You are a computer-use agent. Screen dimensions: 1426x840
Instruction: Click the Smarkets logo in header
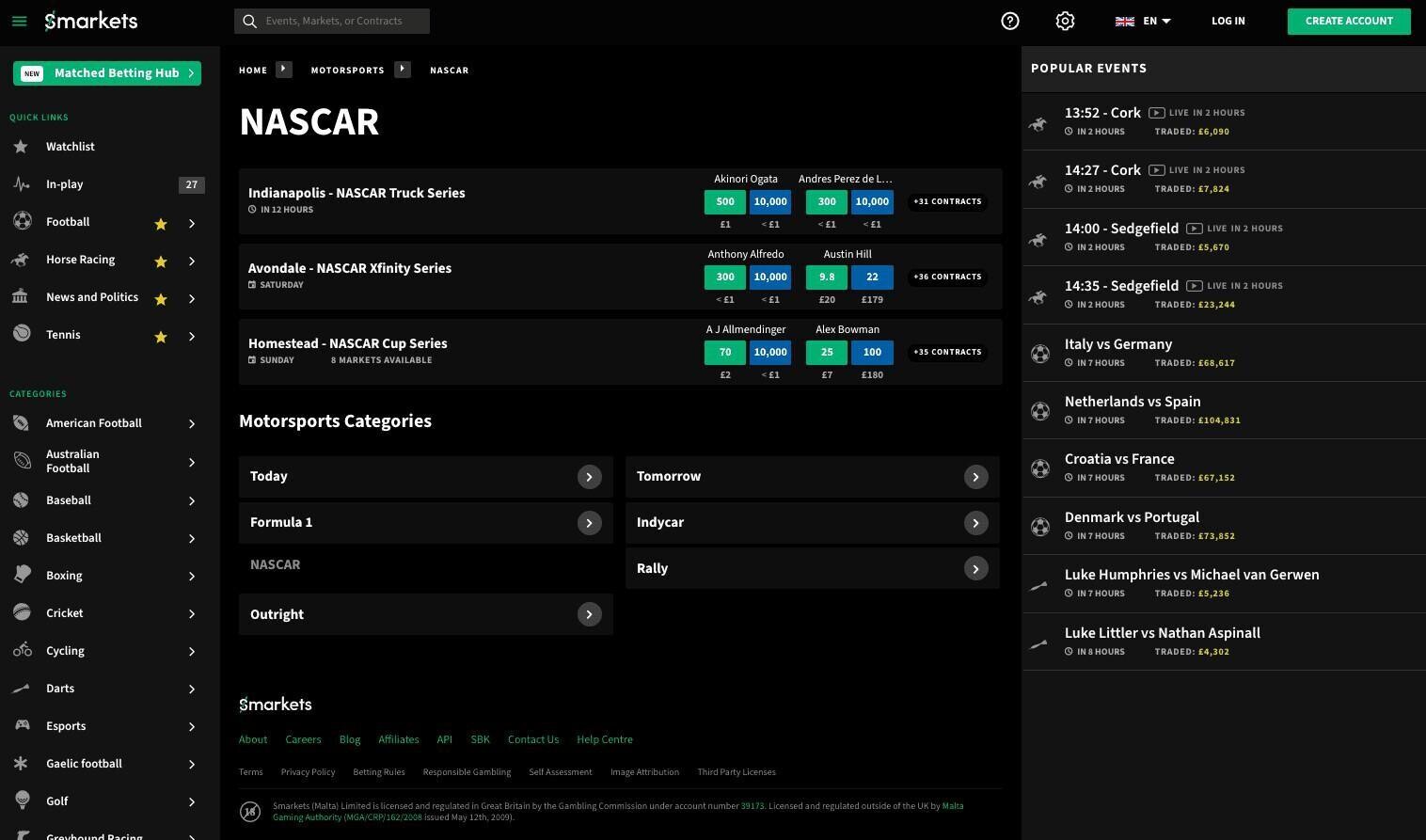click(x=91, y=21)
